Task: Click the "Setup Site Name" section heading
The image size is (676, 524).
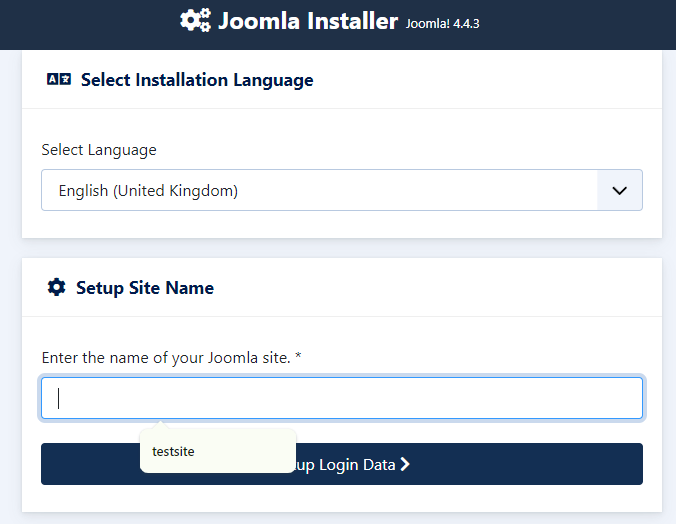Action: pyautogui.click(x=145, y=288)
